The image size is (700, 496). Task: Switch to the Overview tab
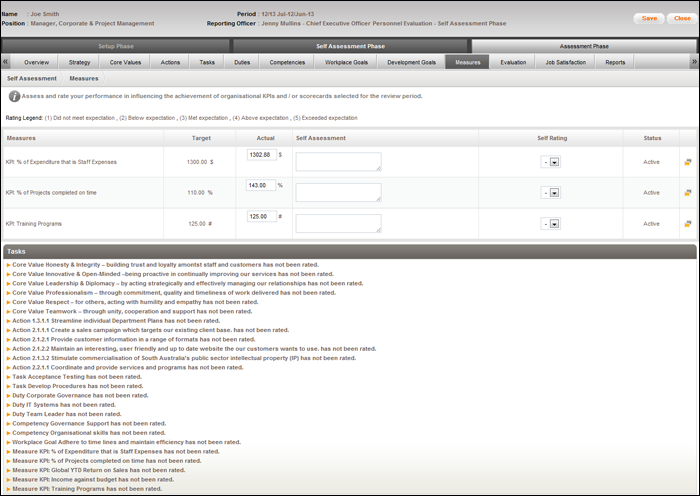coord(36,63)
